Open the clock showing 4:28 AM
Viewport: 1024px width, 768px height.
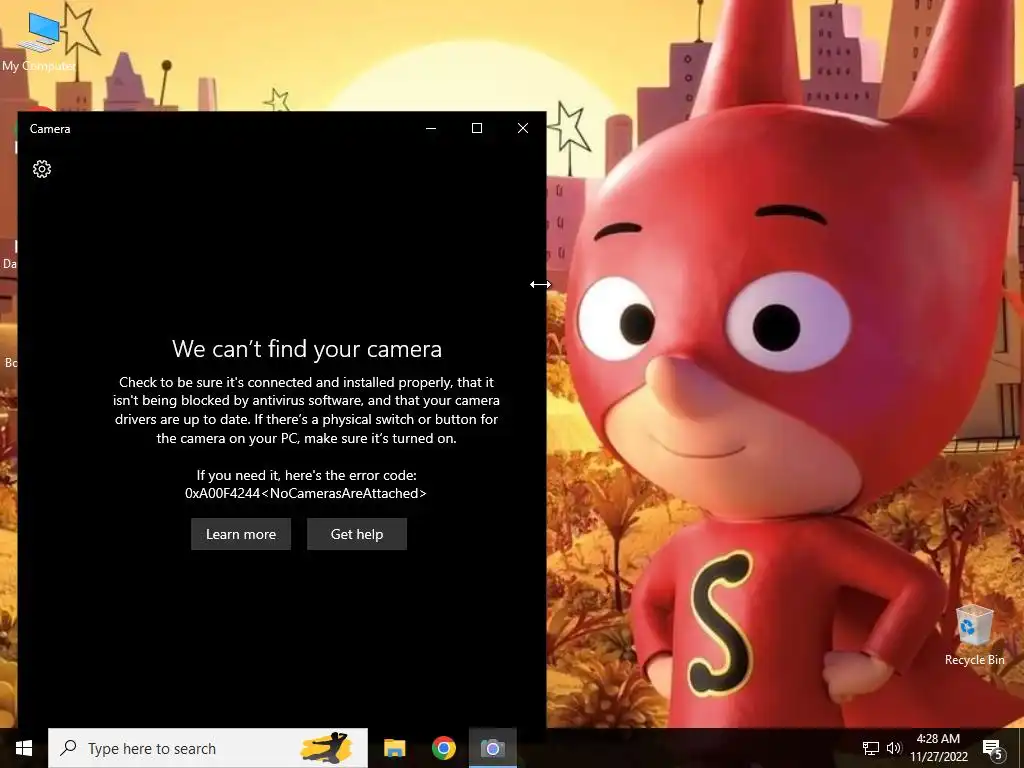click(x=938, y=748)
